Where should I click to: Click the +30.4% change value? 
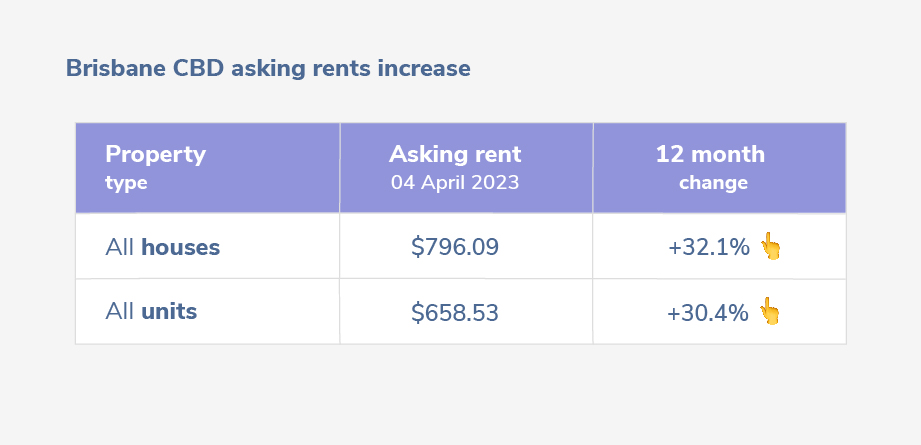pyautogui.click(x=708, y=313)
